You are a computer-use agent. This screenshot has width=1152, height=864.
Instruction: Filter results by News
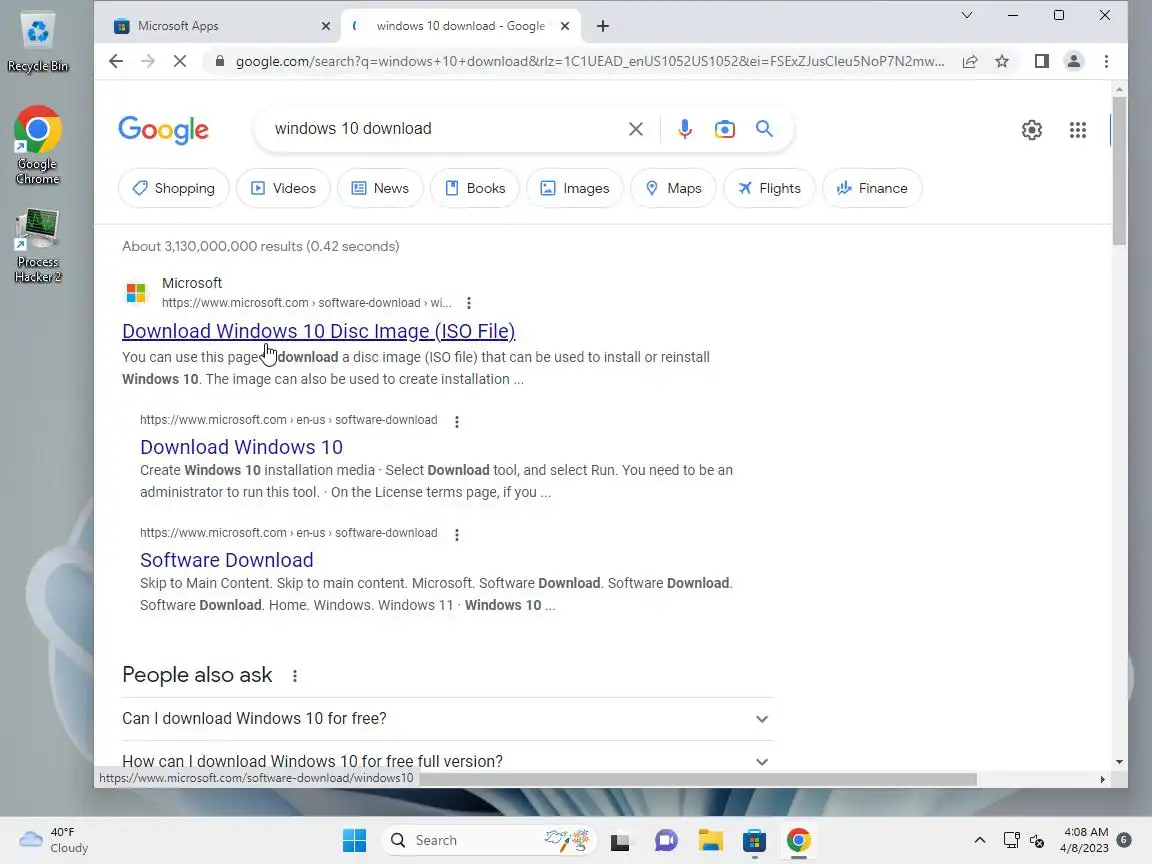click(x=380, y=188)
